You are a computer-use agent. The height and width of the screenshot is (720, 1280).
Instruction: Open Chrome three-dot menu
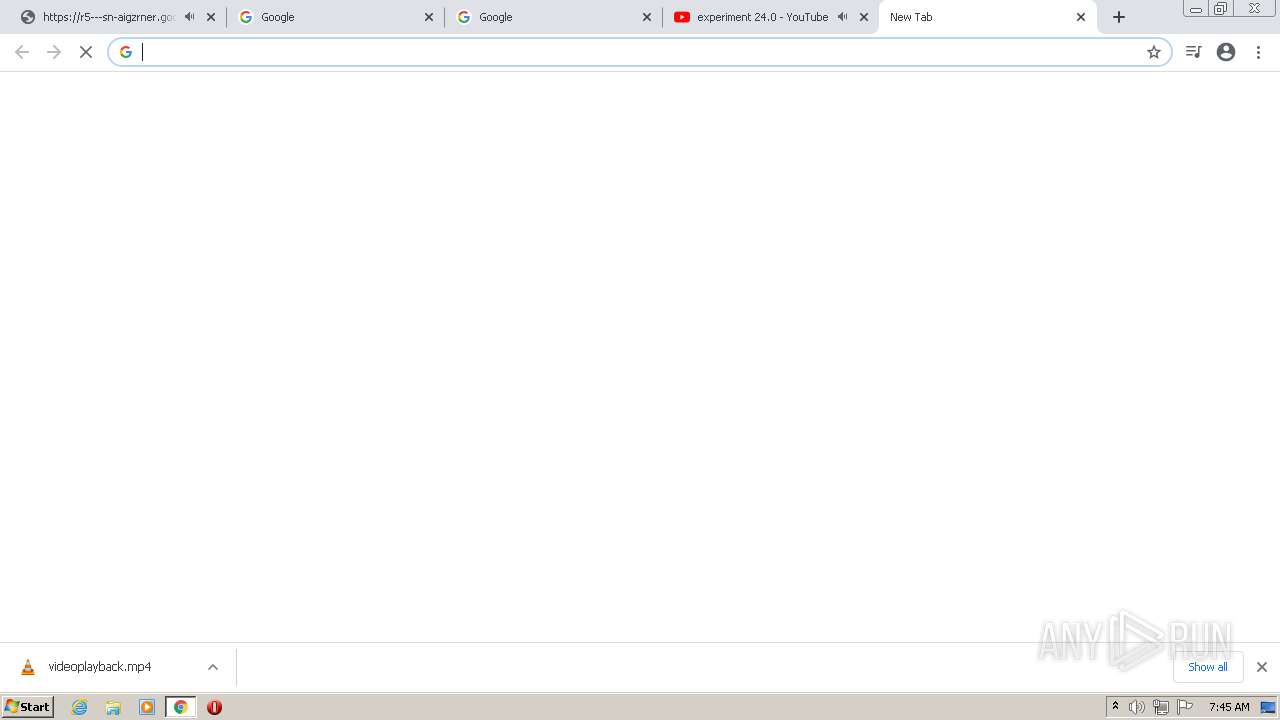[x=1259, y=52]
